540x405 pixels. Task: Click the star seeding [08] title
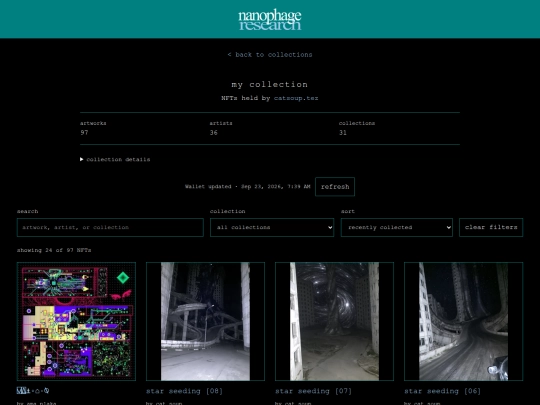184,391
